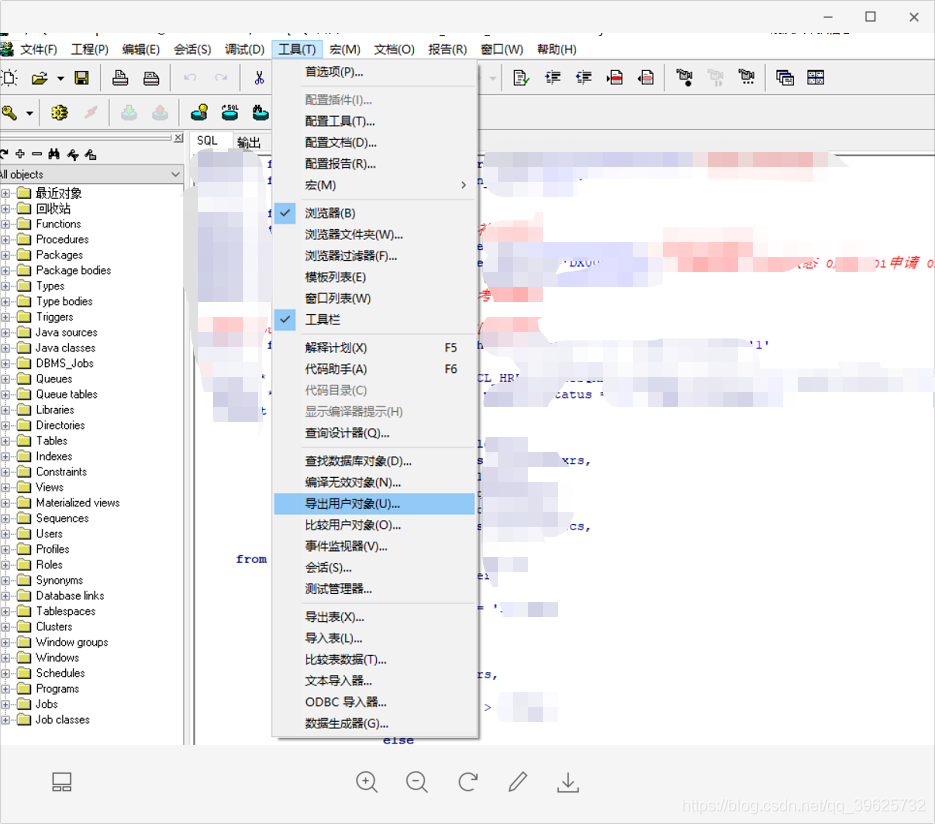Screen dimensions: 935x824
Task: Open the 帮助(H) menu
Action: (556, 49)
